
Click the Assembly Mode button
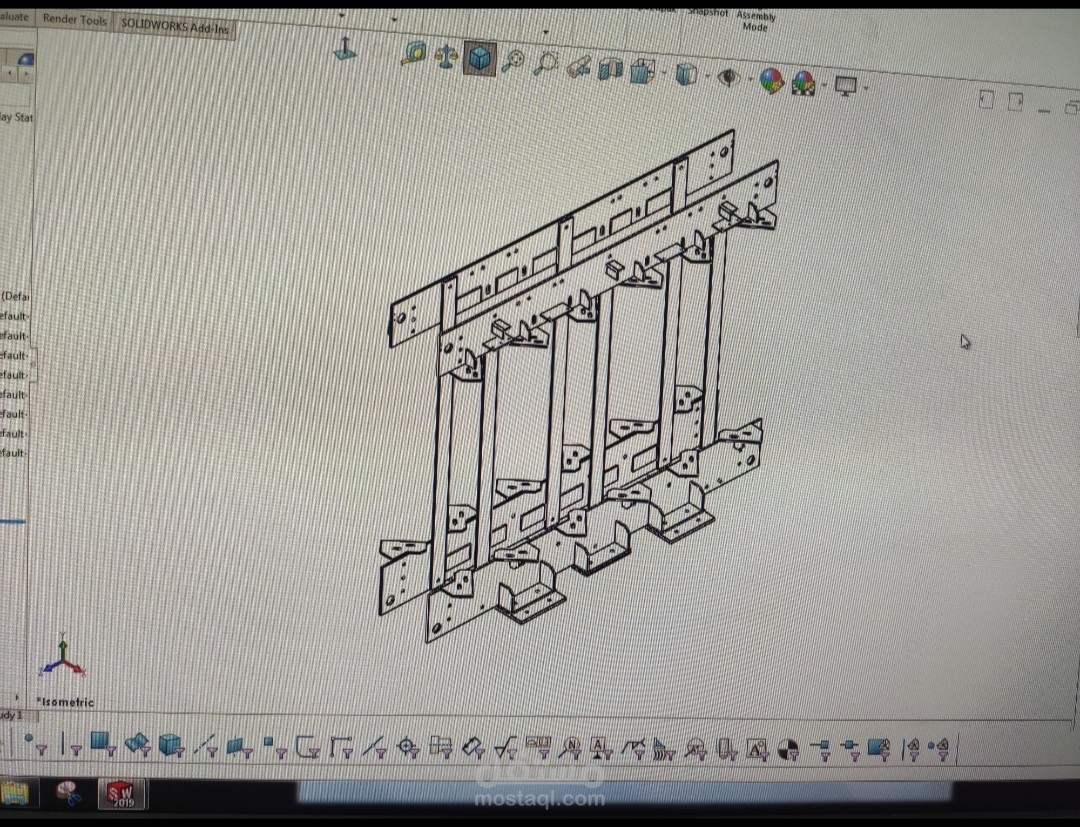click(756, 21)
